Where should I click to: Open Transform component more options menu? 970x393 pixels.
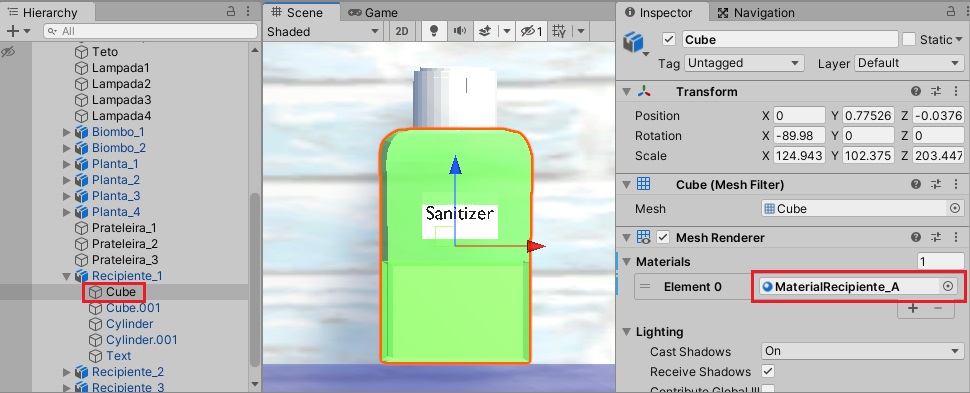[x=956, y=92]
